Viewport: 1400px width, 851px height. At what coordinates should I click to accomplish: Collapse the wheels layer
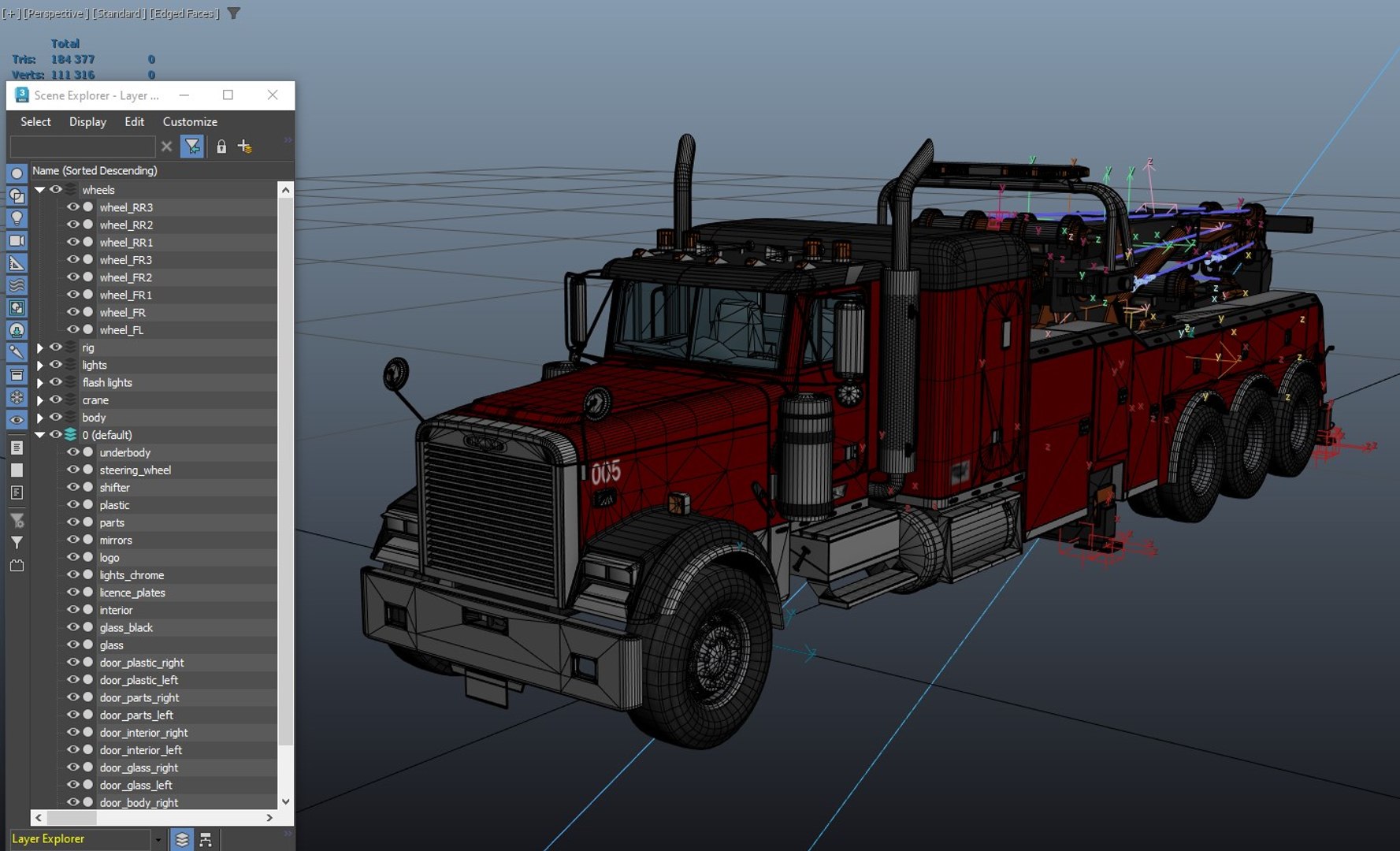tap(39, 190)
